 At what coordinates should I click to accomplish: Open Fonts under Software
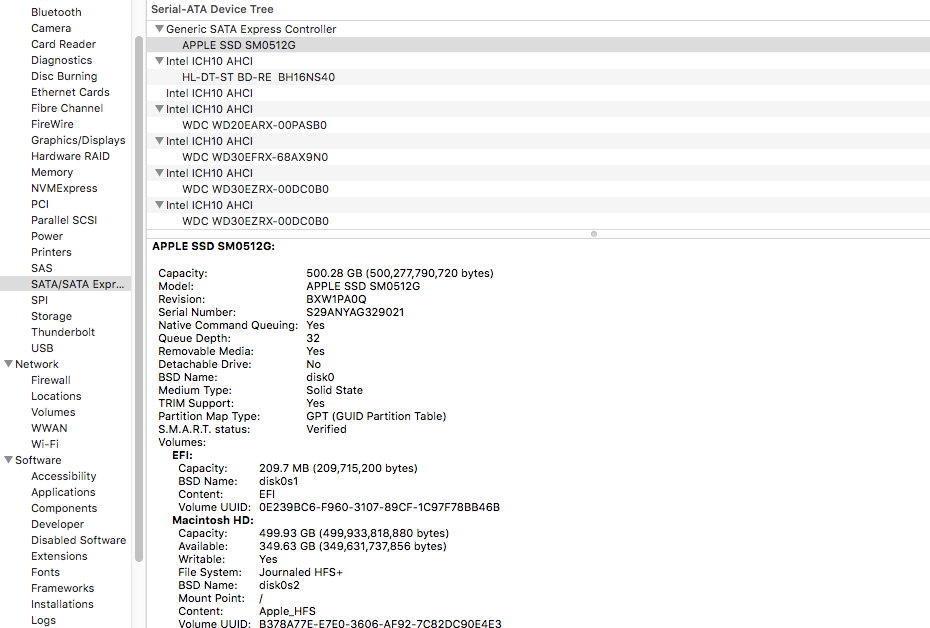[46, 572]
